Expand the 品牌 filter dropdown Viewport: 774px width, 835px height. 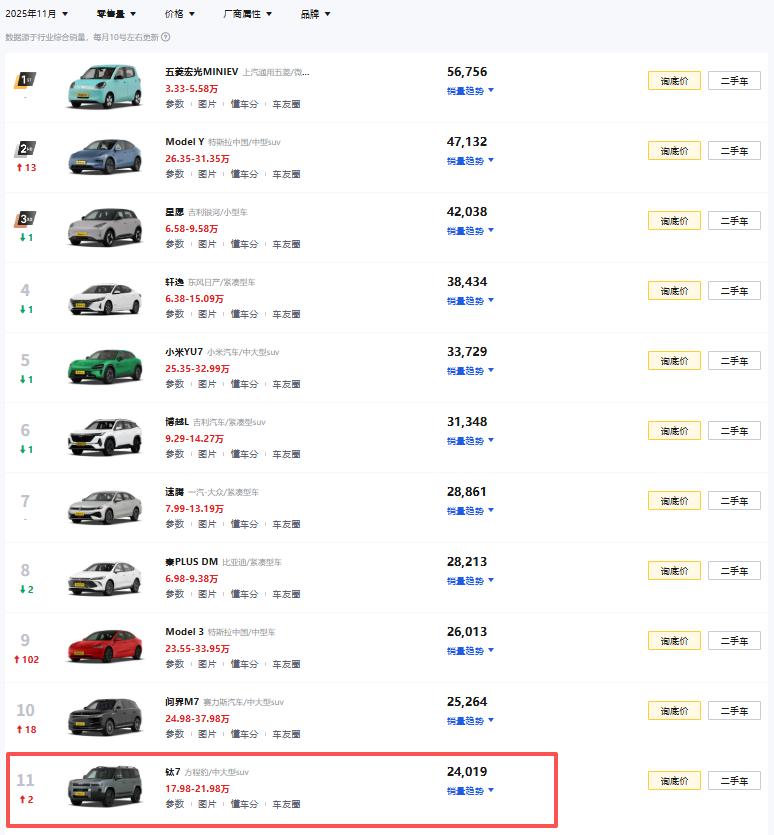pyautogui.click(x=315, y=14)
